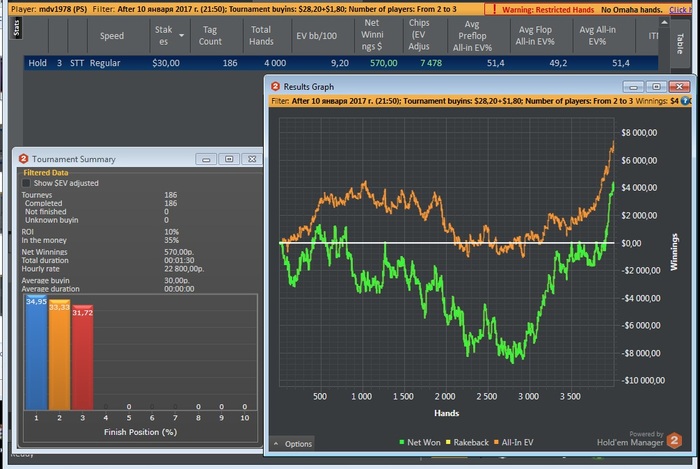Click the Total duration 00:01:30 value

pyautogui.click(x=179, y=260)
